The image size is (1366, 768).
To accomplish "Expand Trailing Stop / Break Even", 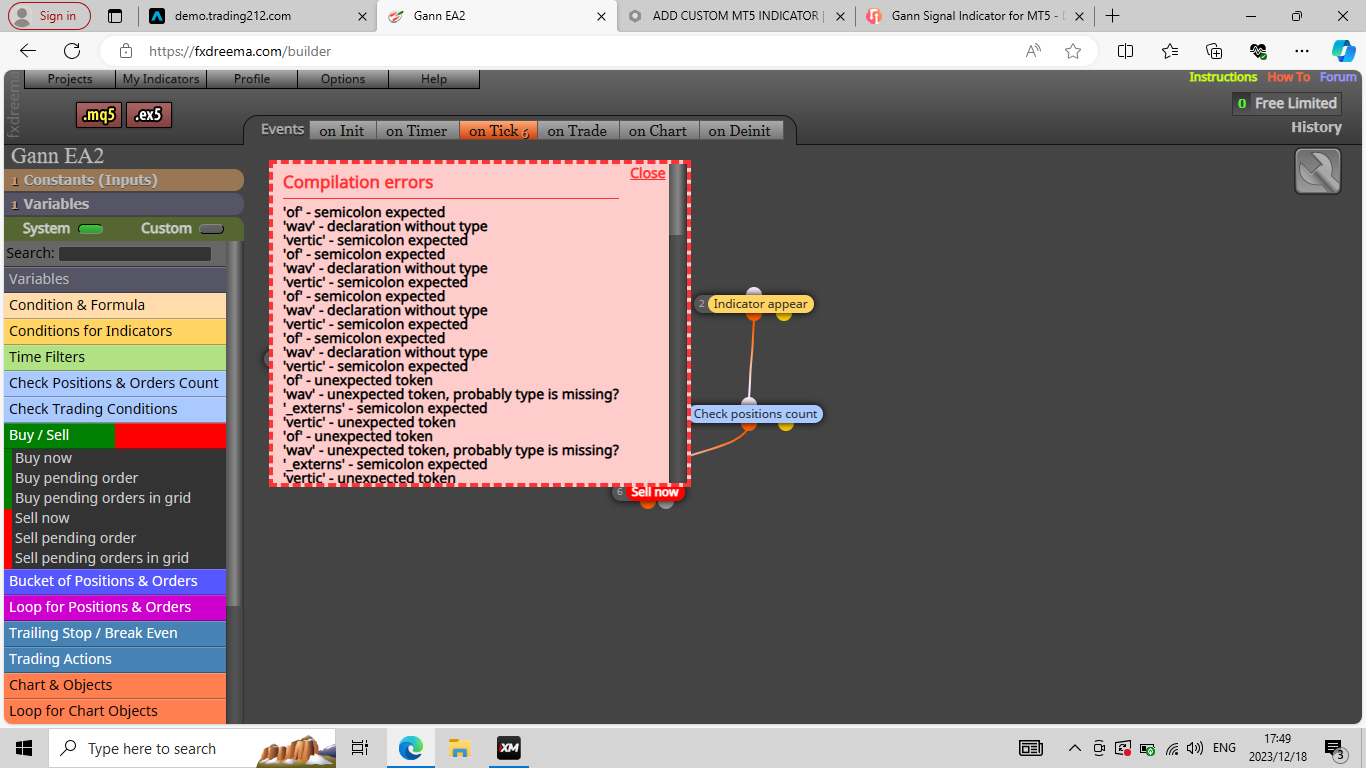I will (115, 633).
